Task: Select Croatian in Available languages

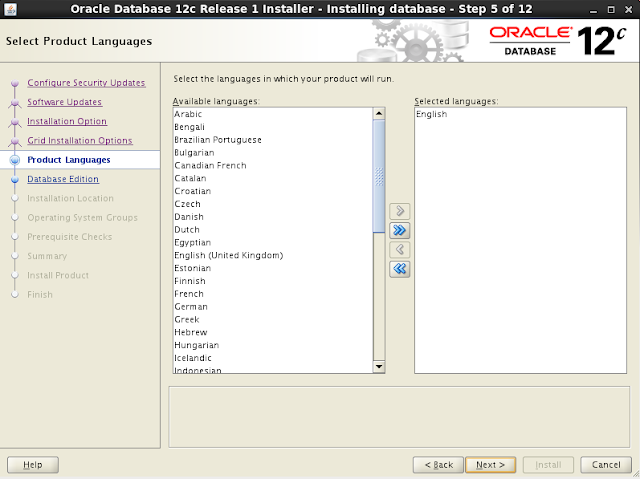Action: 273,191
